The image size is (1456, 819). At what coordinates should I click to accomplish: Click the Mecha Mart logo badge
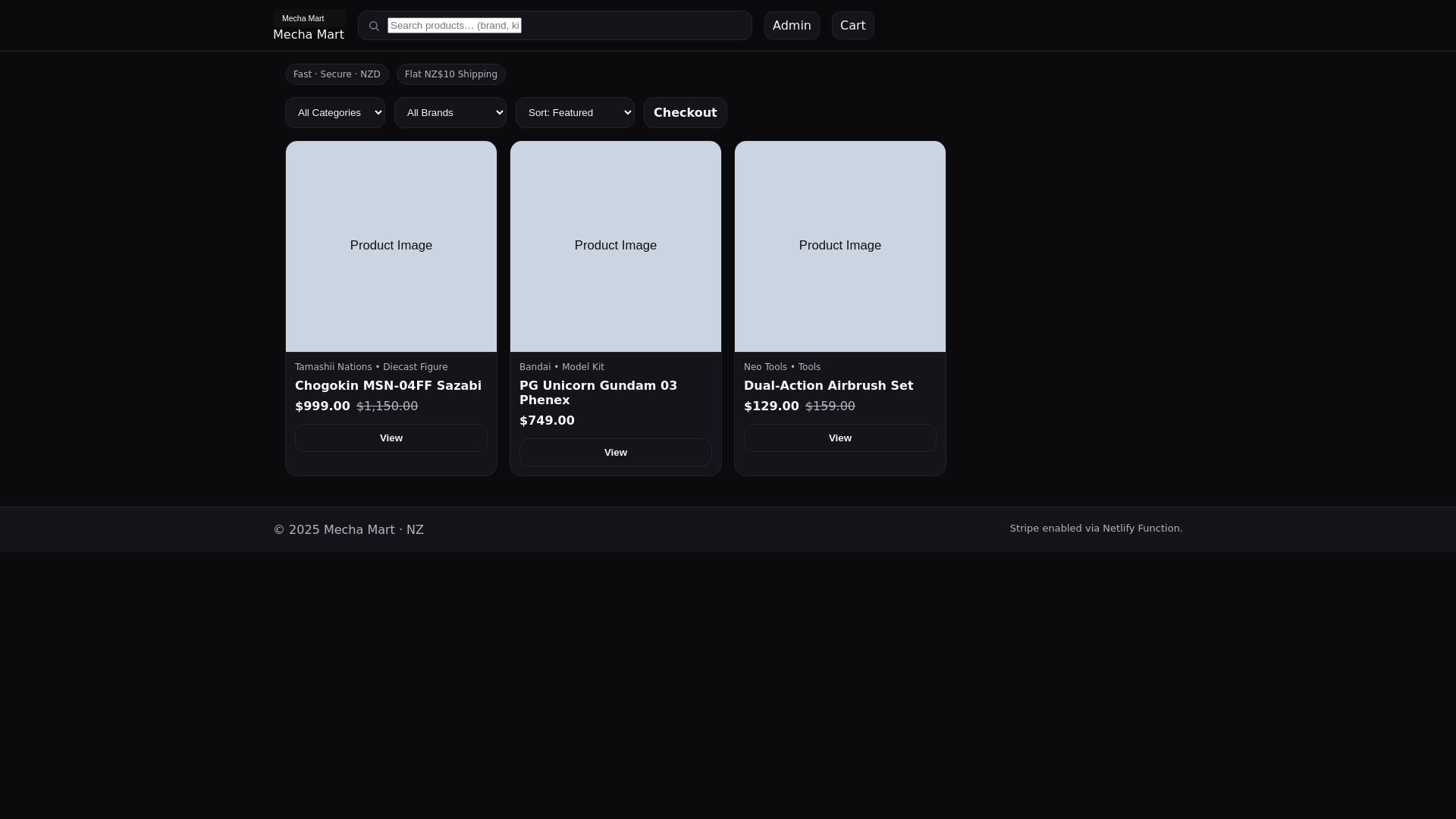tap(309, 18)
